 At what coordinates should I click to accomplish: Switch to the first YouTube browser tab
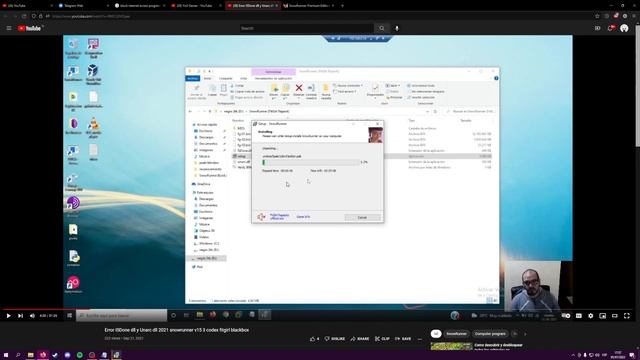[x=28, y=6]
